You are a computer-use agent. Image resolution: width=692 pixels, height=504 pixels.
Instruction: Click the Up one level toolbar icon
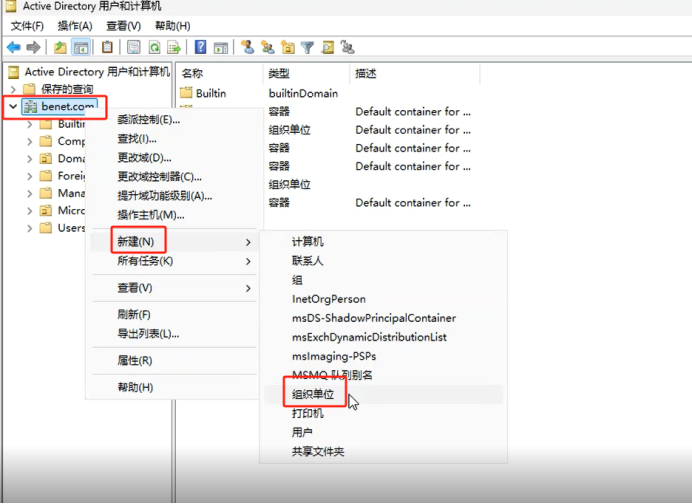pyautogui.click(x=60, y=47)
